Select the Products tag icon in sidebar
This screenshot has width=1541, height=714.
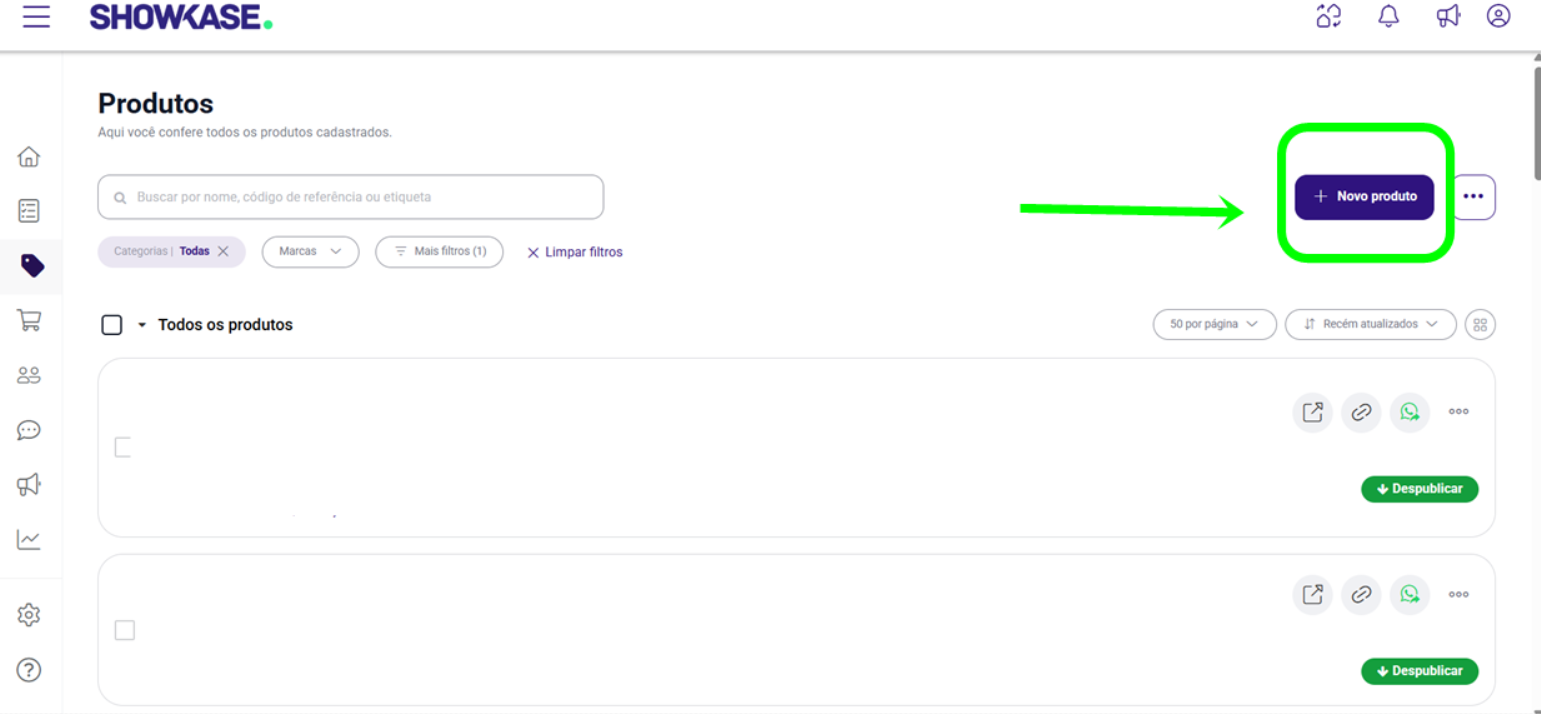click(31, 265)
